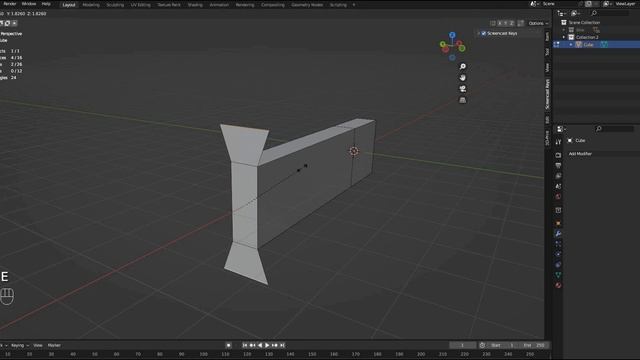Open Scene properties tab icon
The height and width of the screenshot is (360, 640).
pos(558,186)
